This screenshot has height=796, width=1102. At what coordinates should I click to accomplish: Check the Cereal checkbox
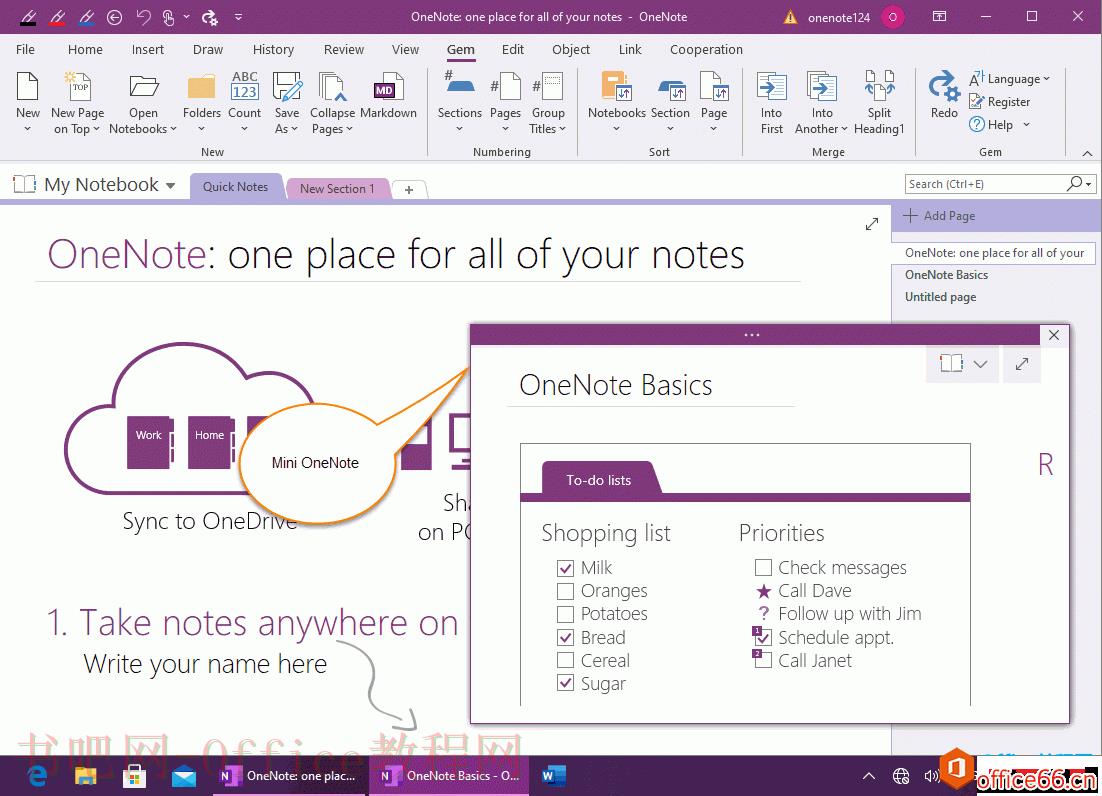565,660
